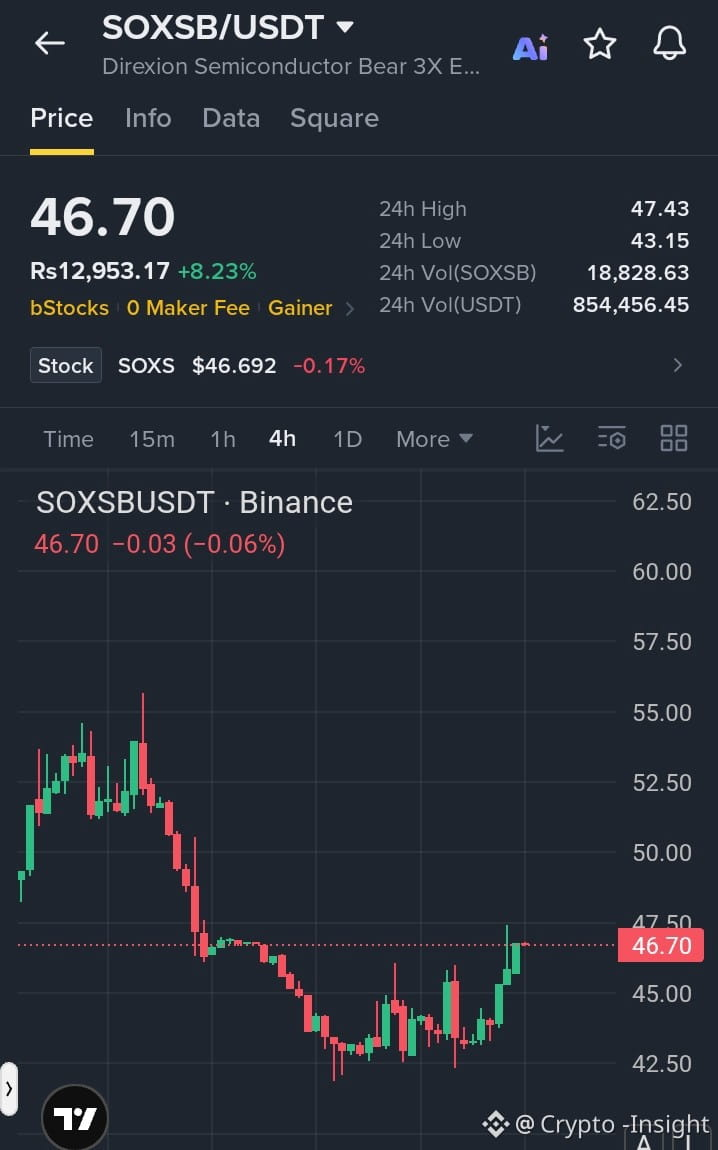Select the 15m timeframe

(x=152, y=439)
